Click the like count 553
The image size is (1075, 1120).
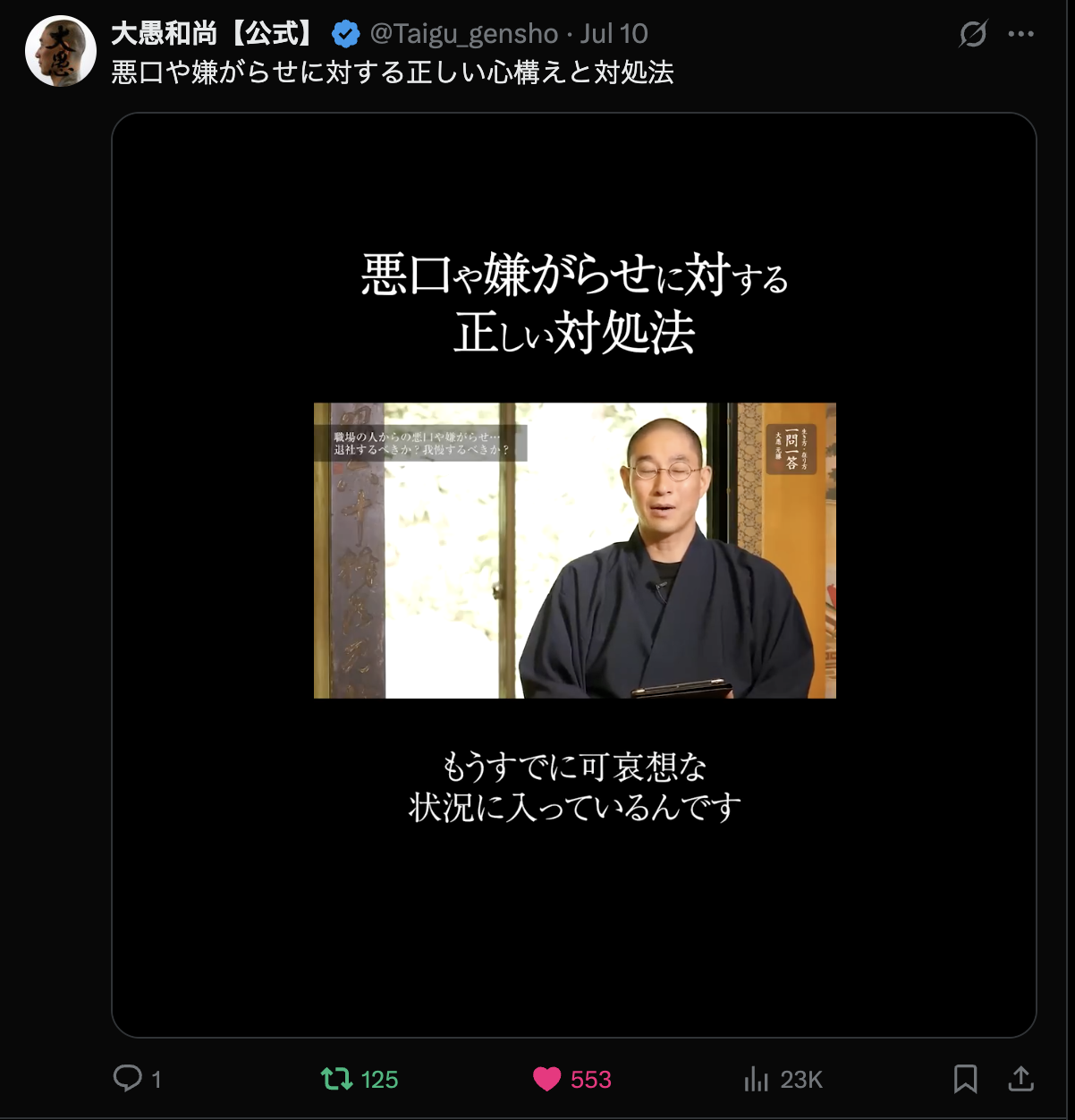tap(591, 1080)
